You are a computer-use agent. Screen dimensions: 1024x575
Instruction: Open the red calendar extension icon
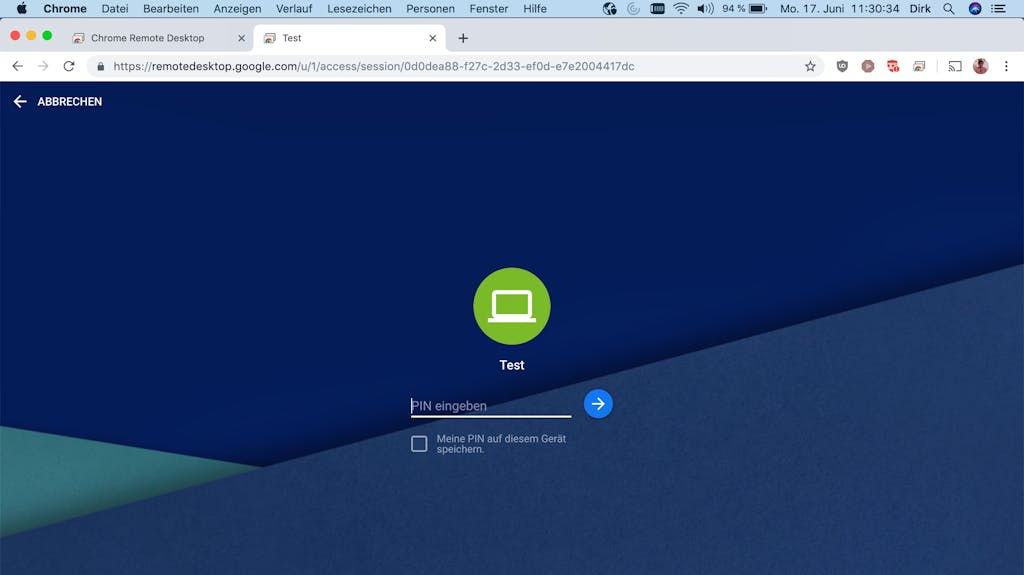click(x=893, y=66)
